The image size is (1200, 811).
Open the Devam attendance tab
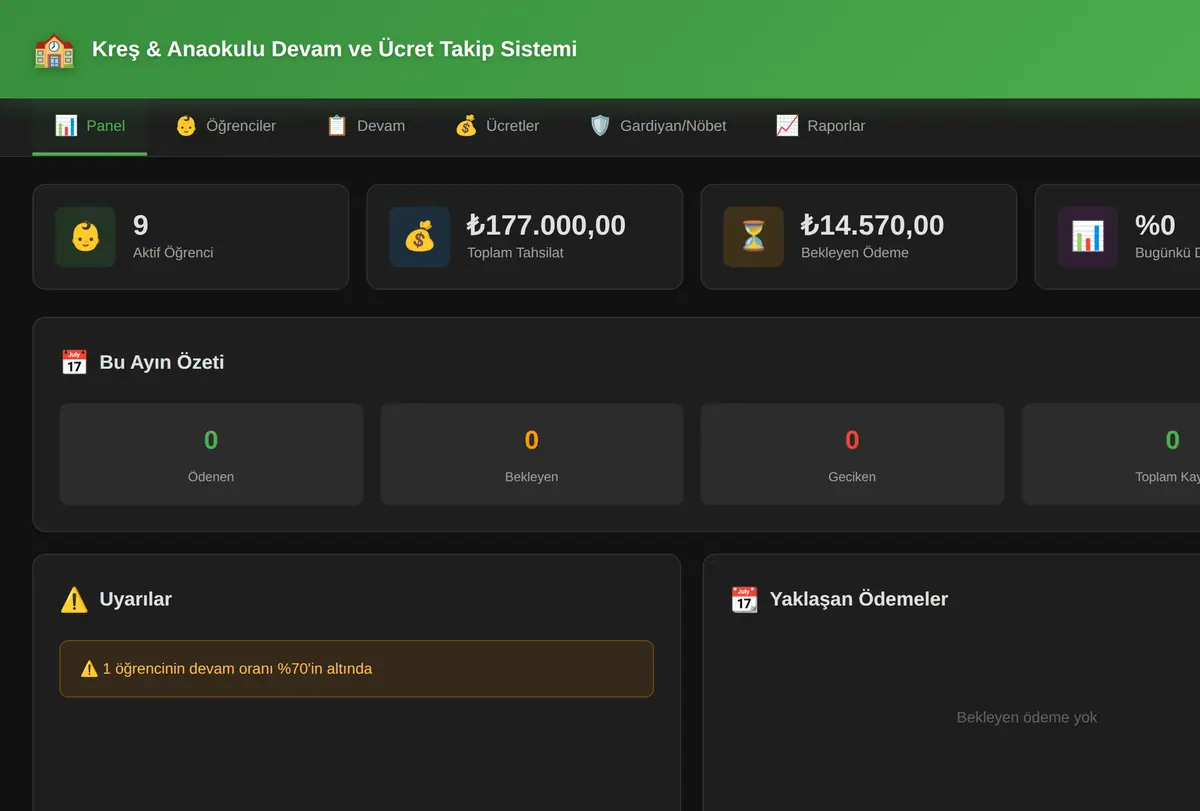tap(366, 126)
